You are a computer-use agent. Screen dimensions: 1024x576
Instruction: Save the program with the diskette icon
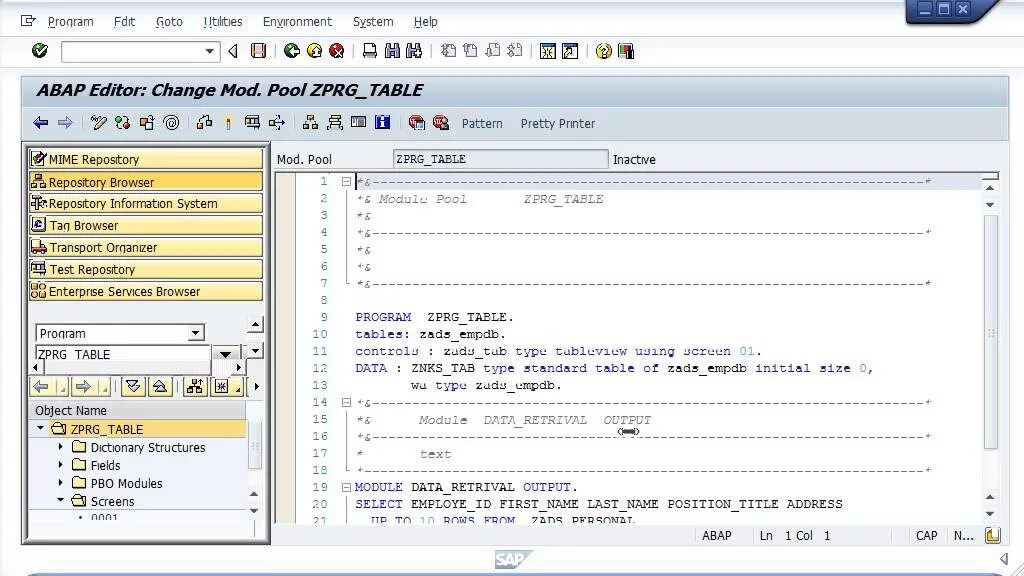(259, 51)
